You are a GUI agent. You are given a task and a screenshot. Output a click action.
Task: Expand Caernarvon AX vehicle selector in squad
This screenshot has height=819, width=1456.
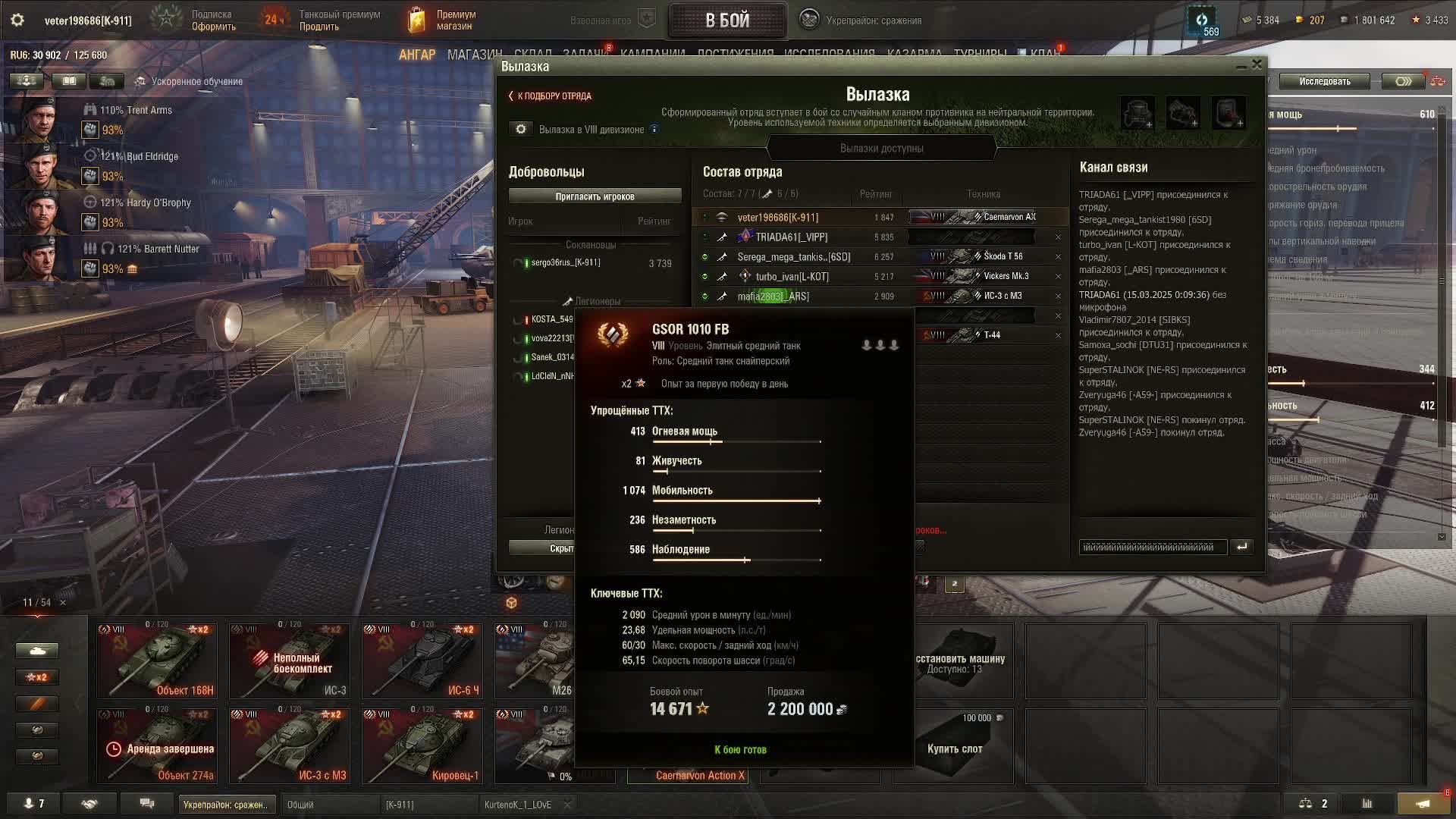coord(972,217)
